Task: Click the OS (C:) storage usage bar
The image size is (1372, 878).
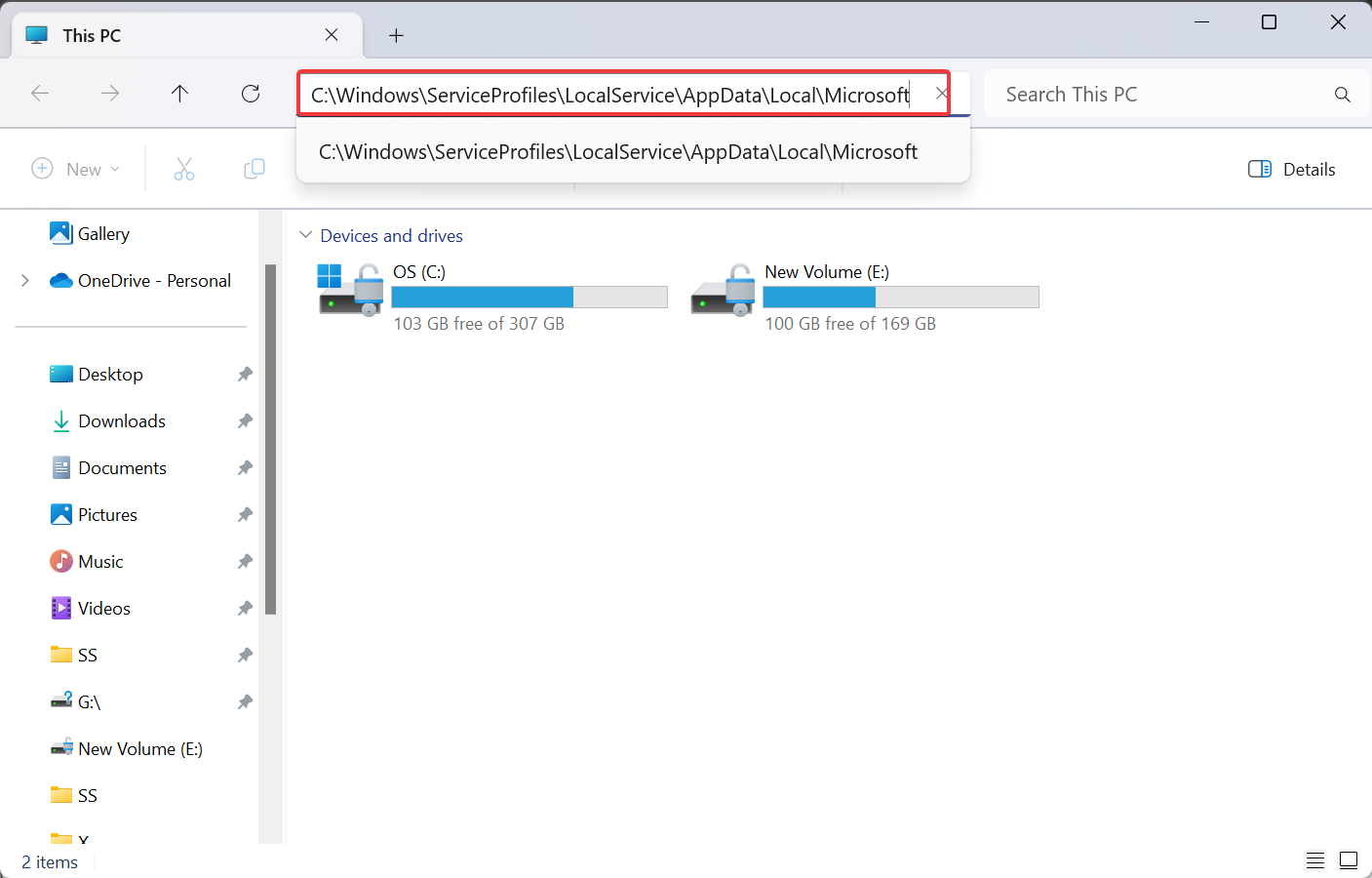Action: click(x=529, y=297)
